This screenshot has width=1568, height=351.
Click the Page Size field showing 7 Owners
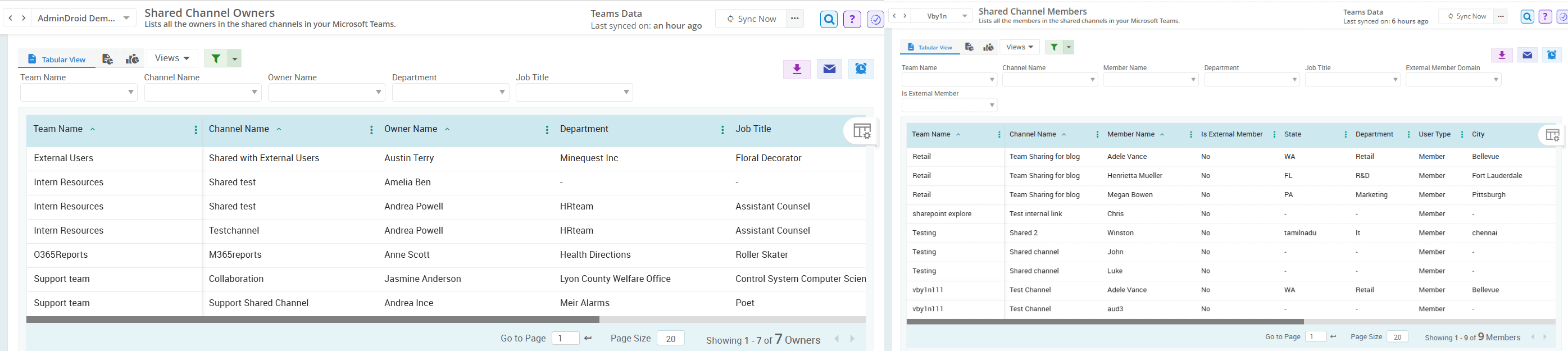(x=670, y=338)
